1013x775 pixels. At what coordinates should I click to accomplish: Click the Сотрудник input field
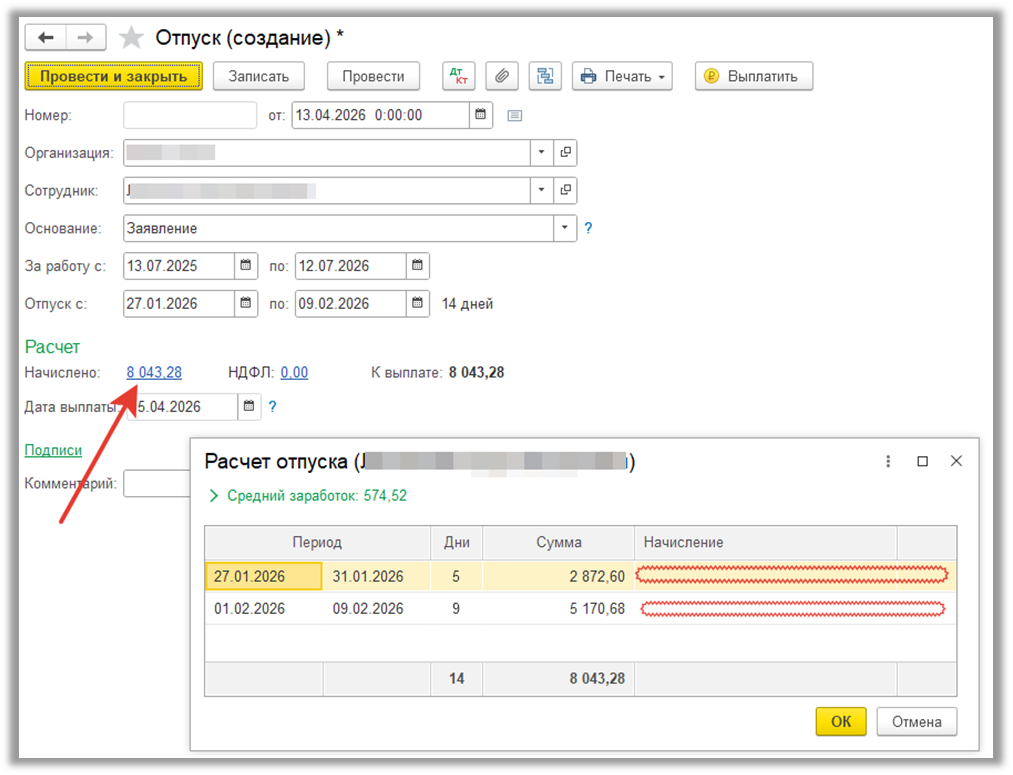point(326,190)
